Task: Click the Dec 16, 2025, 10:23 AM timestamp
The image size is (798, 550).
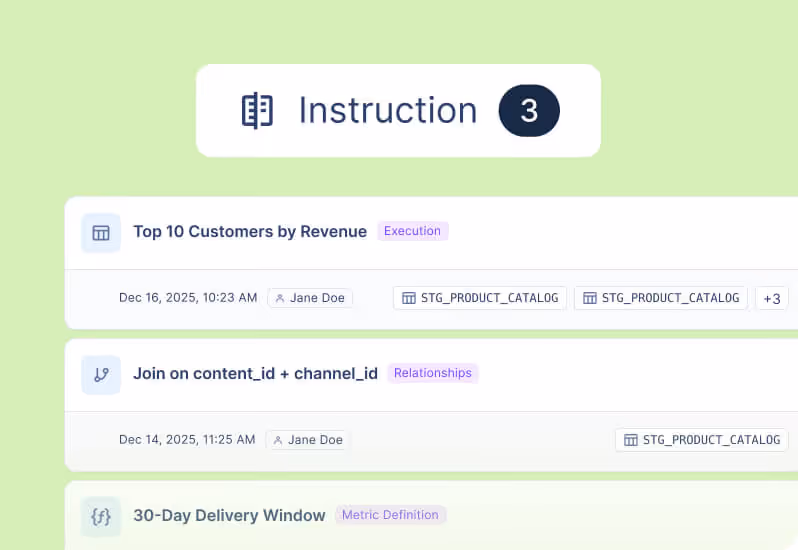Action: 188,298
